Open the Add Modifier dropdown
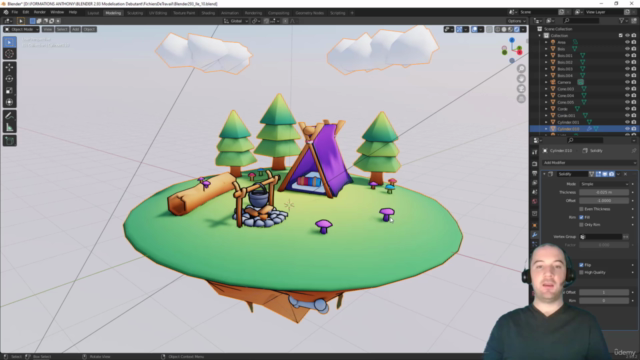640x360 pixels. click(589, 162)
